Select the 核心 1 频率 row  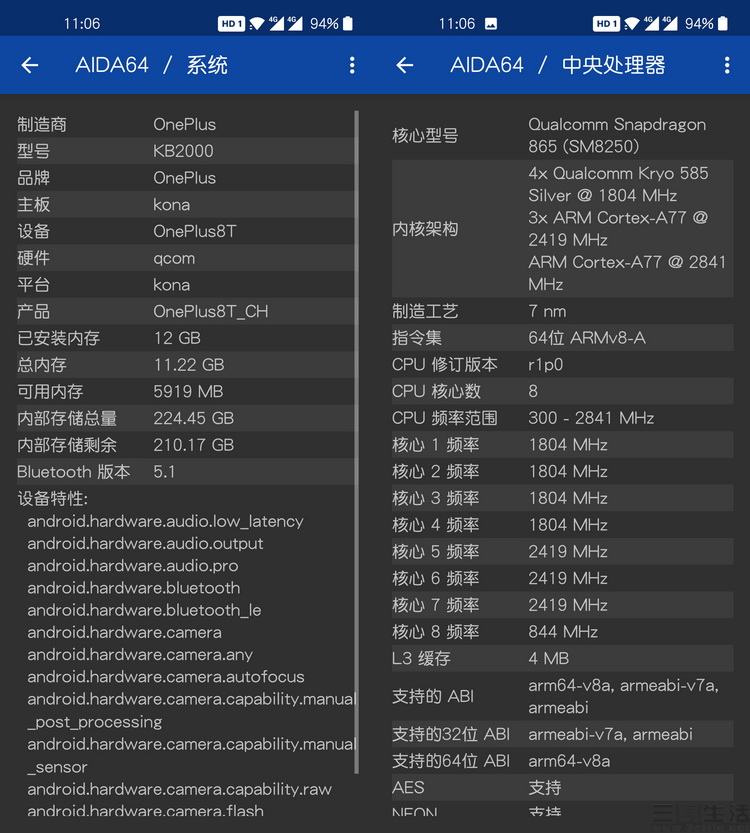562,445
